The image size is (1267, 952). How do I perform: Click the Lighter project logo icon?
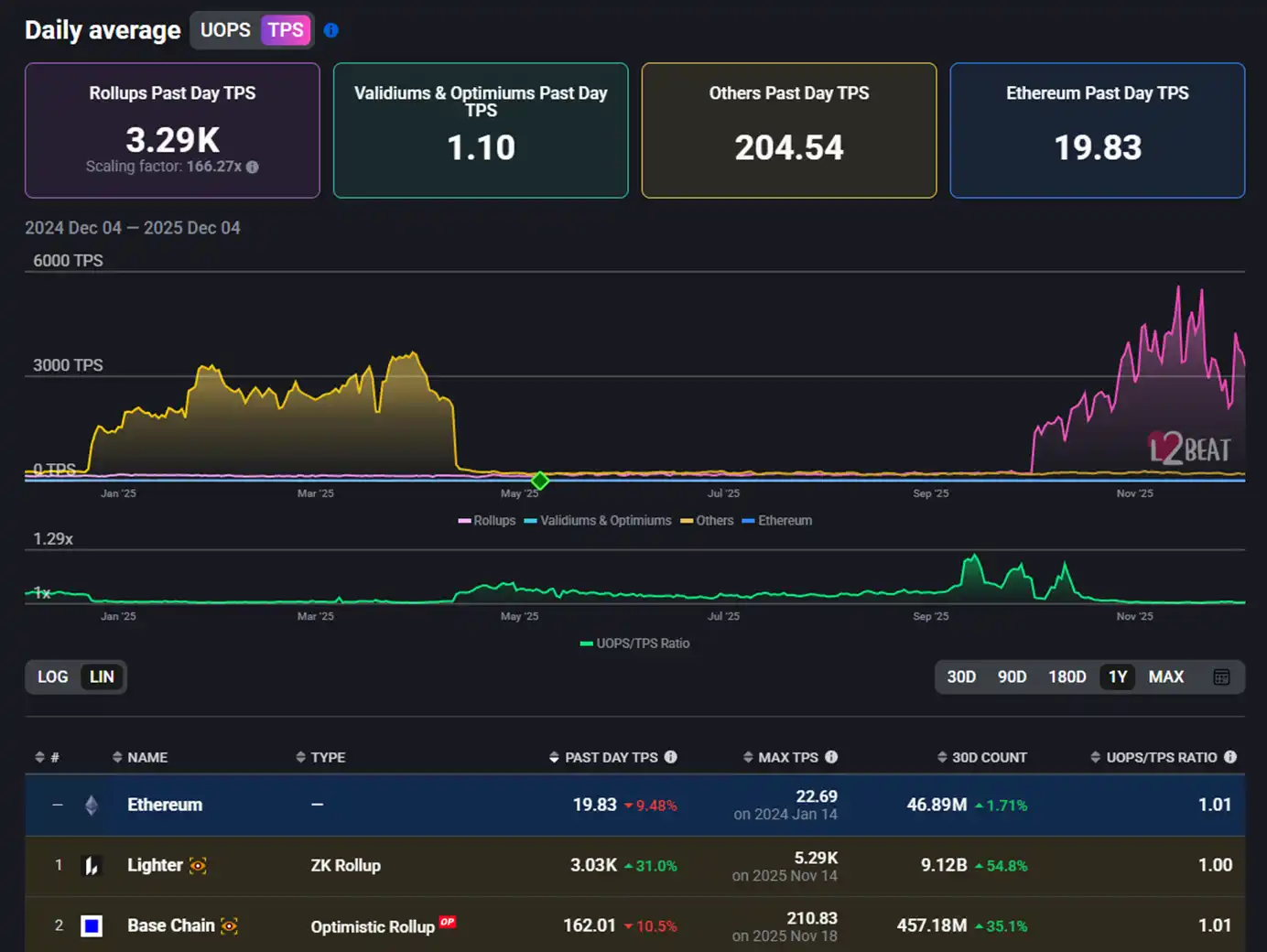[x=92, y=866]
